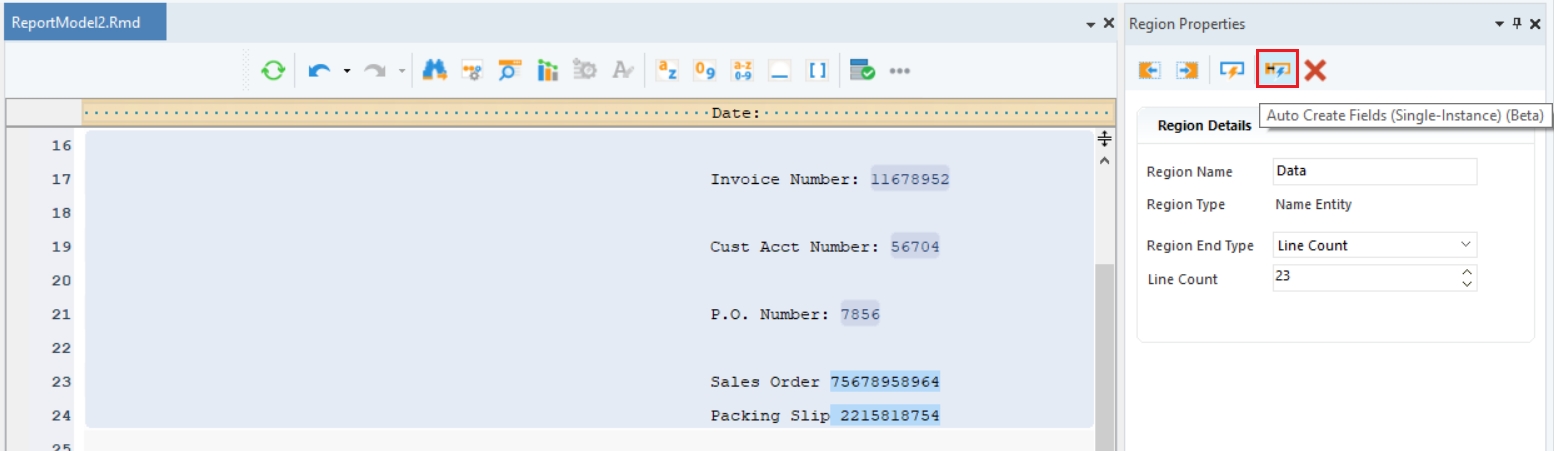Image resolution: width=1554 pixels, height=451 pixels.
Task: Click the Name Entity region type value
Action: coord(1313,205)
